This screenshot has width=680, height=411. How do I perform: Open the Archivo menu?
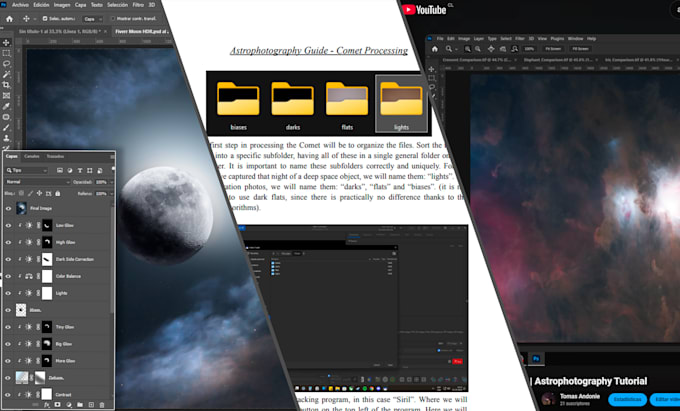(x=20, y=5)
